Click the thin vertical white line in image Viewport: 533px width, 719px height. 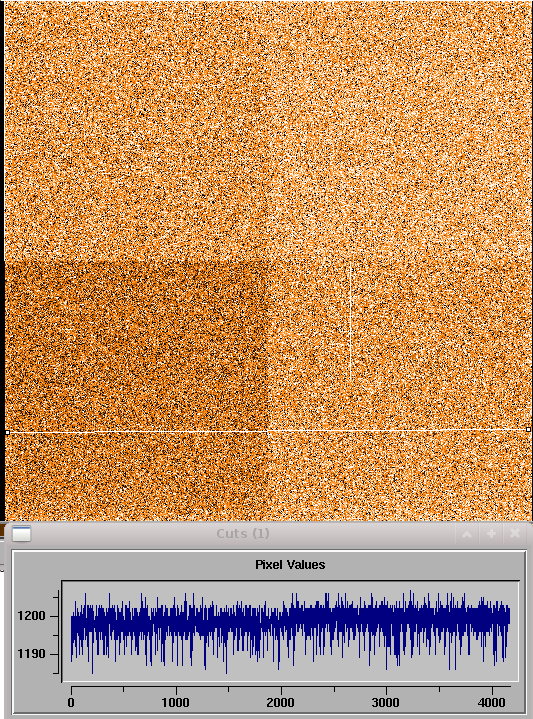pos(350,321)
